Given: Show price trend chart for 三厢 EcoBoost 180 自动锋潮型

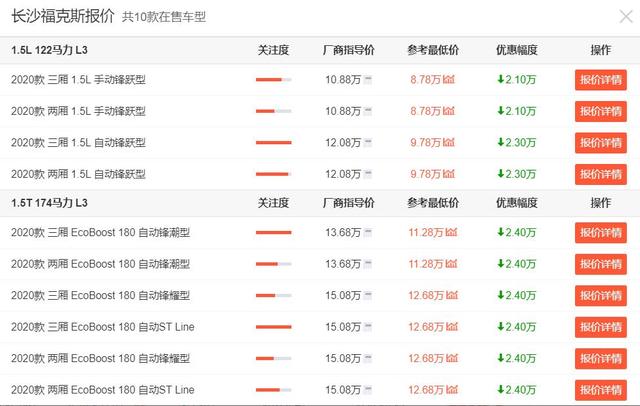Looking at the screenshot, I should click(451, 233).
